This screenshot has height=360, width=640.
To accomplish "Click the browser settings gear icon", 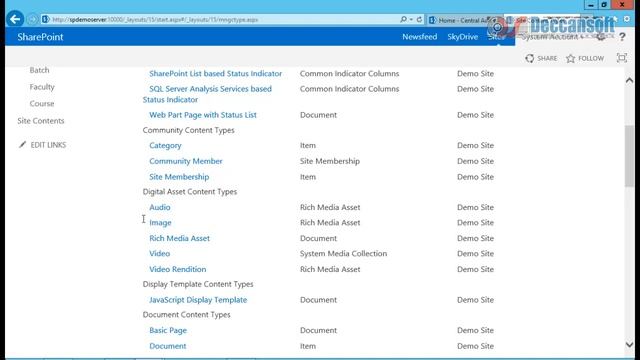I will 627,19.
